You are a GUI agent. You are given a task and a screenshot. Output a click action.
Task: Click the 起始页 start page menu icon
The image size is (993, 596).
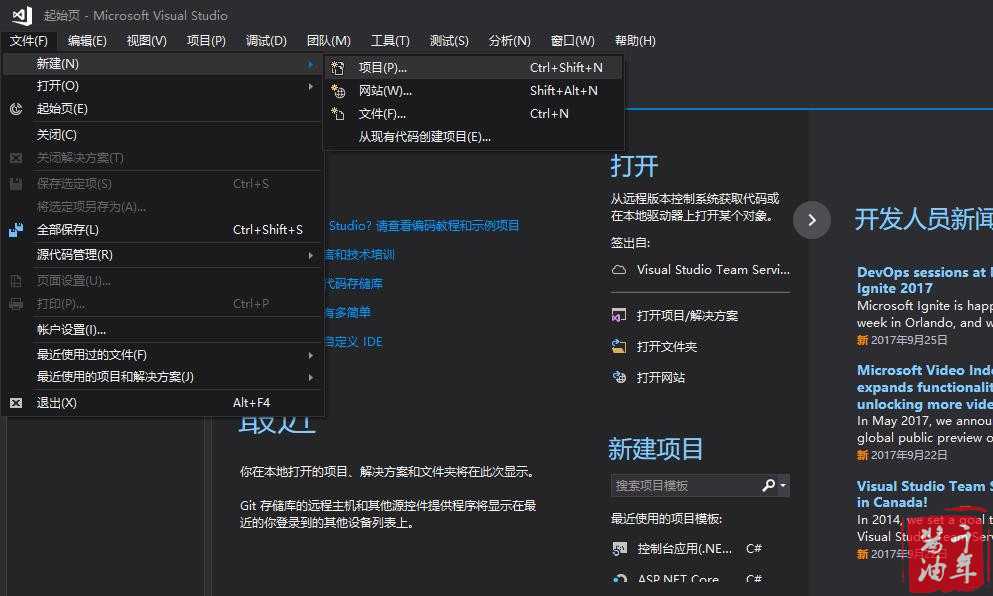[x=16, y=109]
